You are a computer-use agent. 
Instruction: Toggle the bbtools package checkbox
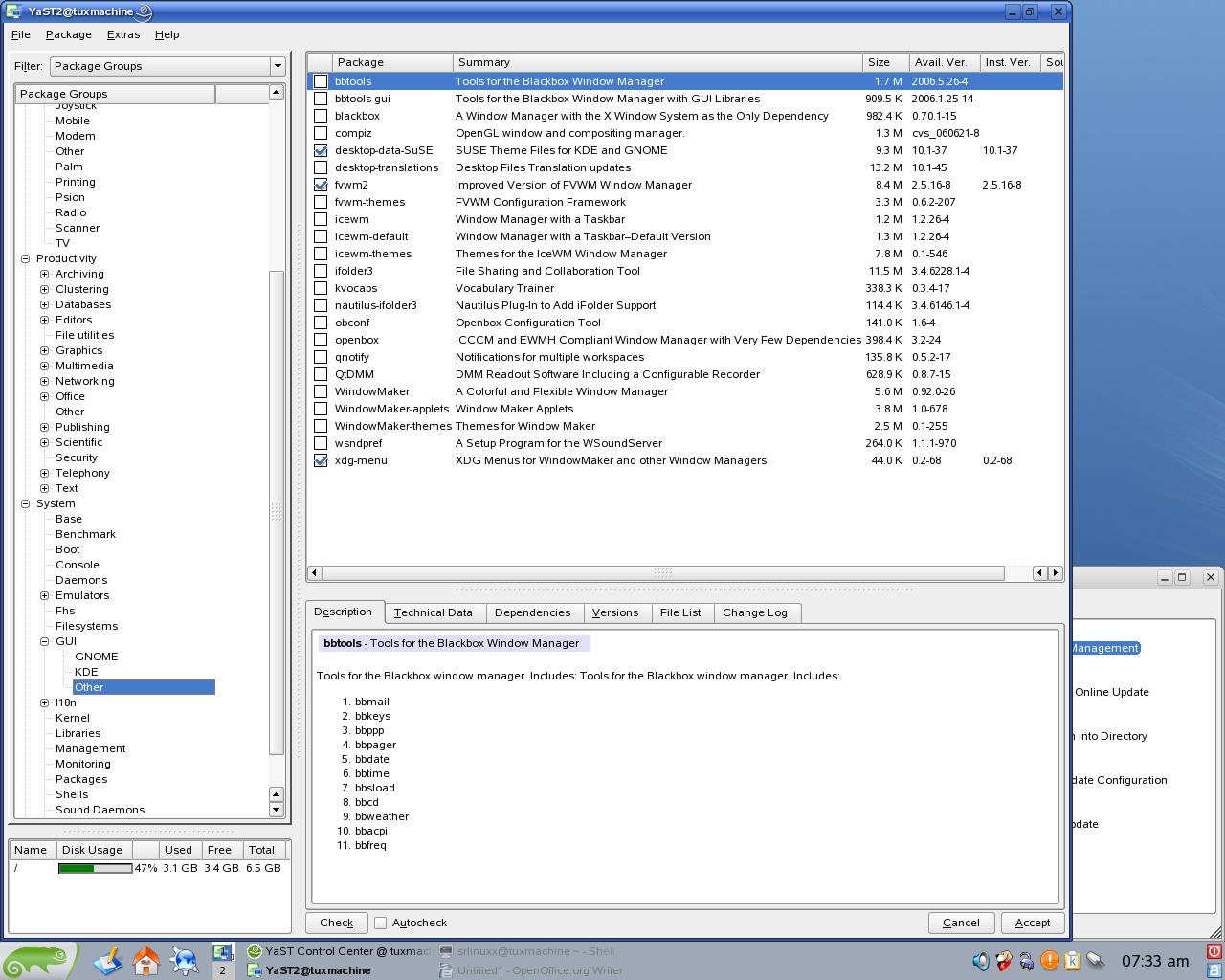(x=321, y=81)
